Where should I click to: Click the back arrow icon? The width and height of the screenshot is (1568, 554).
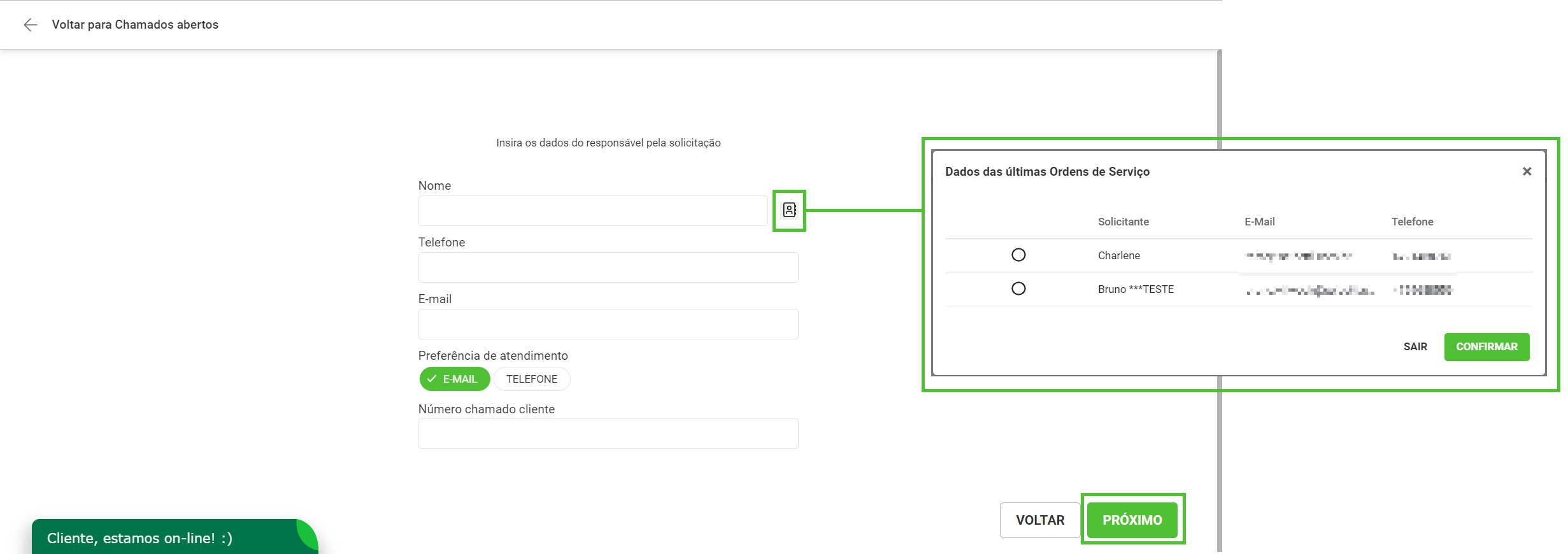pyautogui.click(x=30, y=25)
